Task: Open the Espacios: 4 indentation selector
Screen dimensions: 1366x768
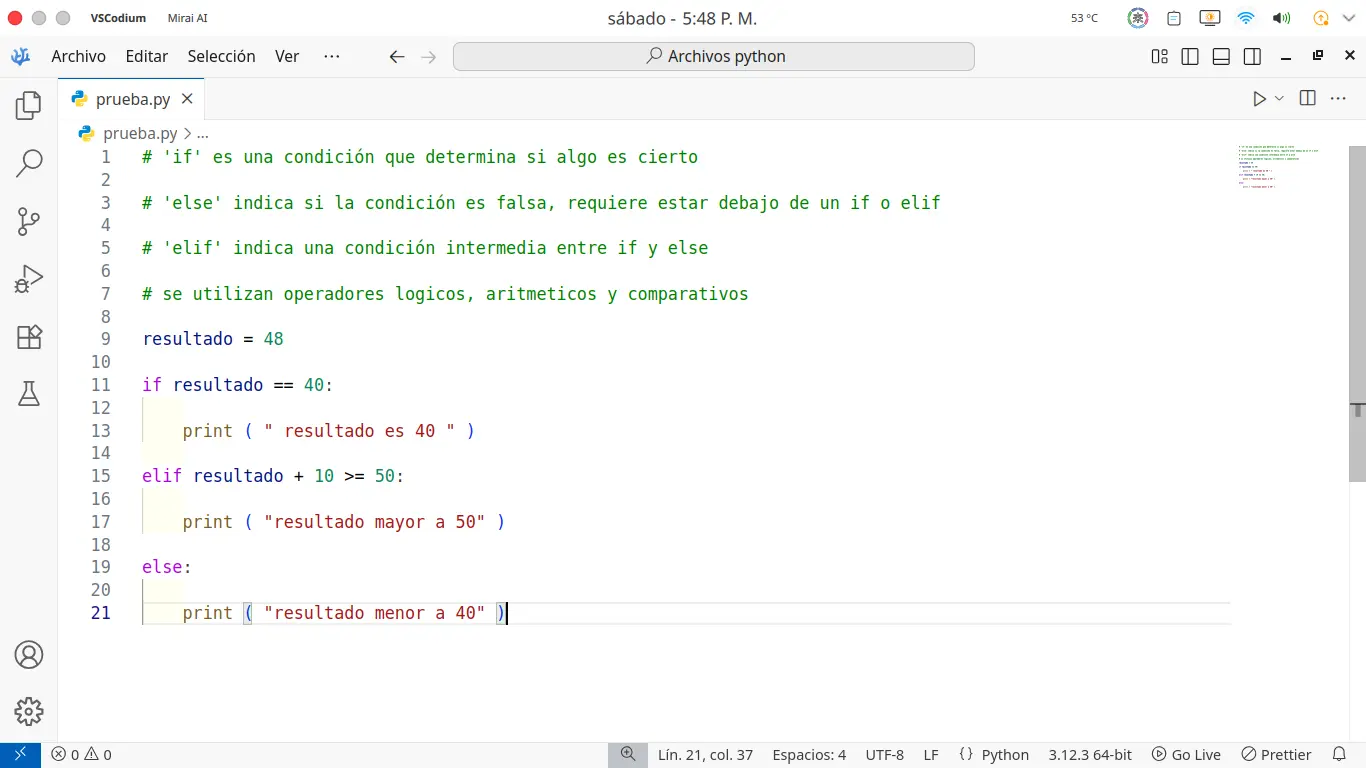Action: pos(809,755)
